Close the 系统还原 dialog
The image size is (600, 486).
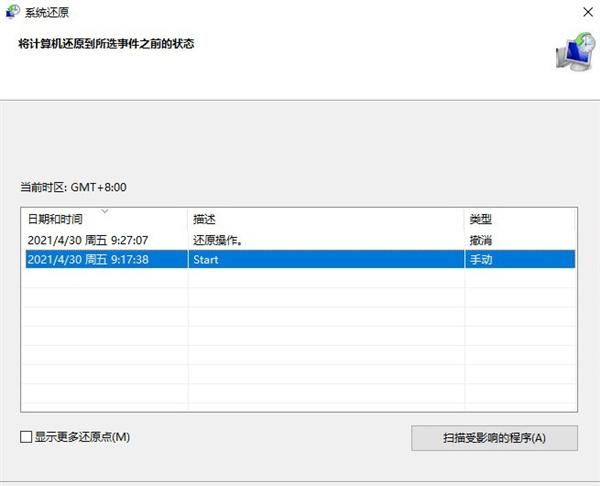tap(588, 12)
